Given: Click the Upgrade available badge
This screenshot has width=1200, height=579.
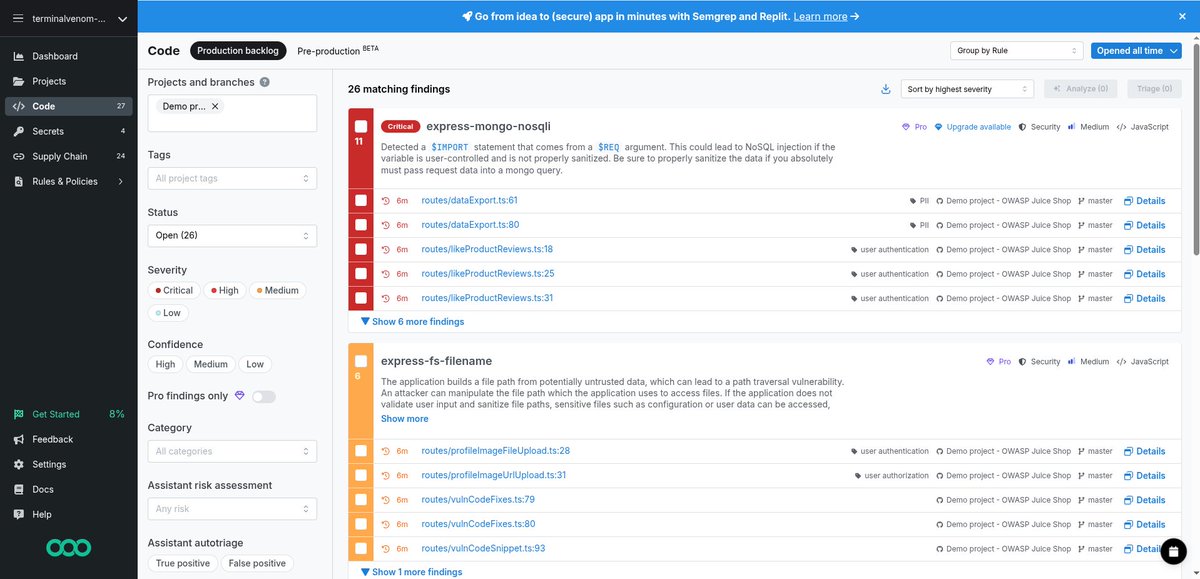Looking at the screenshot, I should coord(972,127).
